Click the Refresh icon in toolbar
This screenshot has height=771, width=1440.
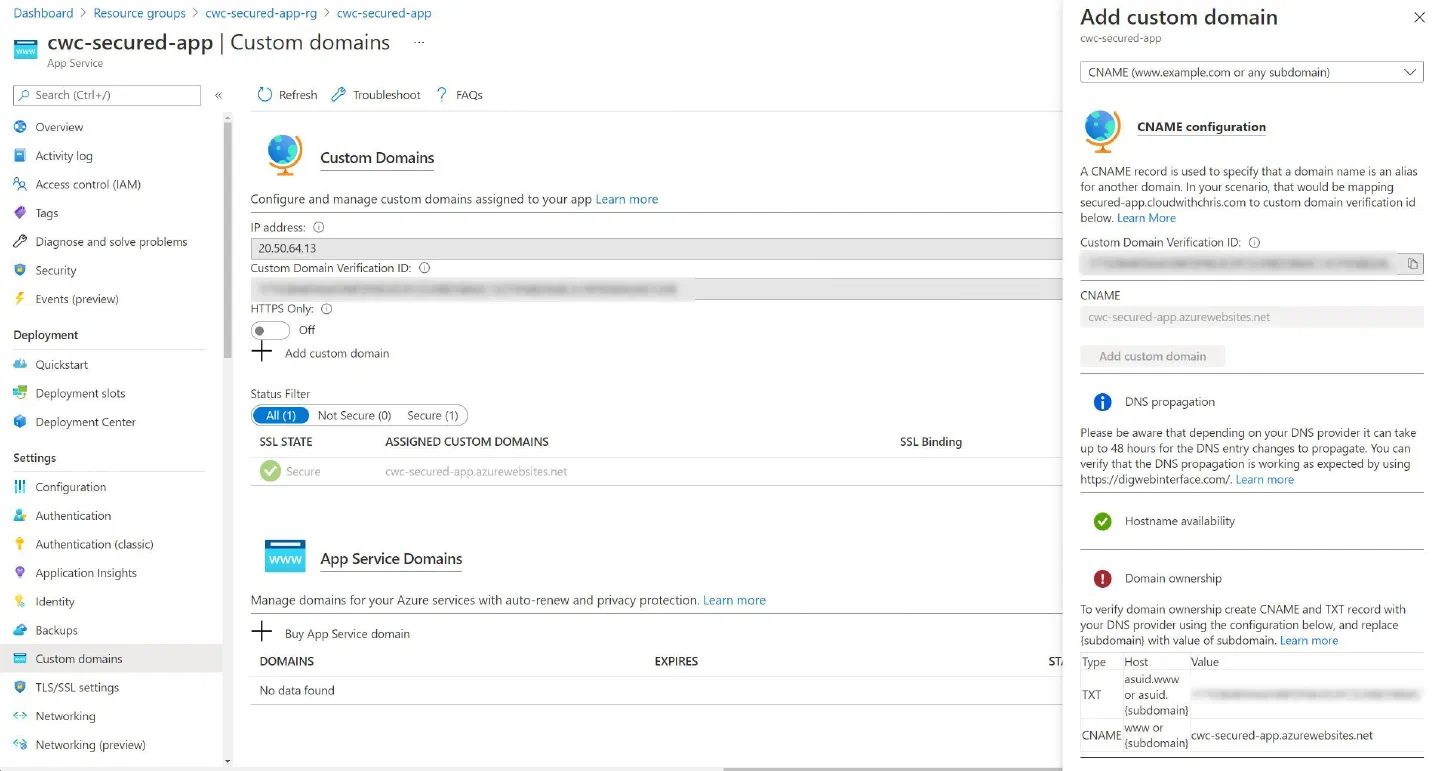265,95
